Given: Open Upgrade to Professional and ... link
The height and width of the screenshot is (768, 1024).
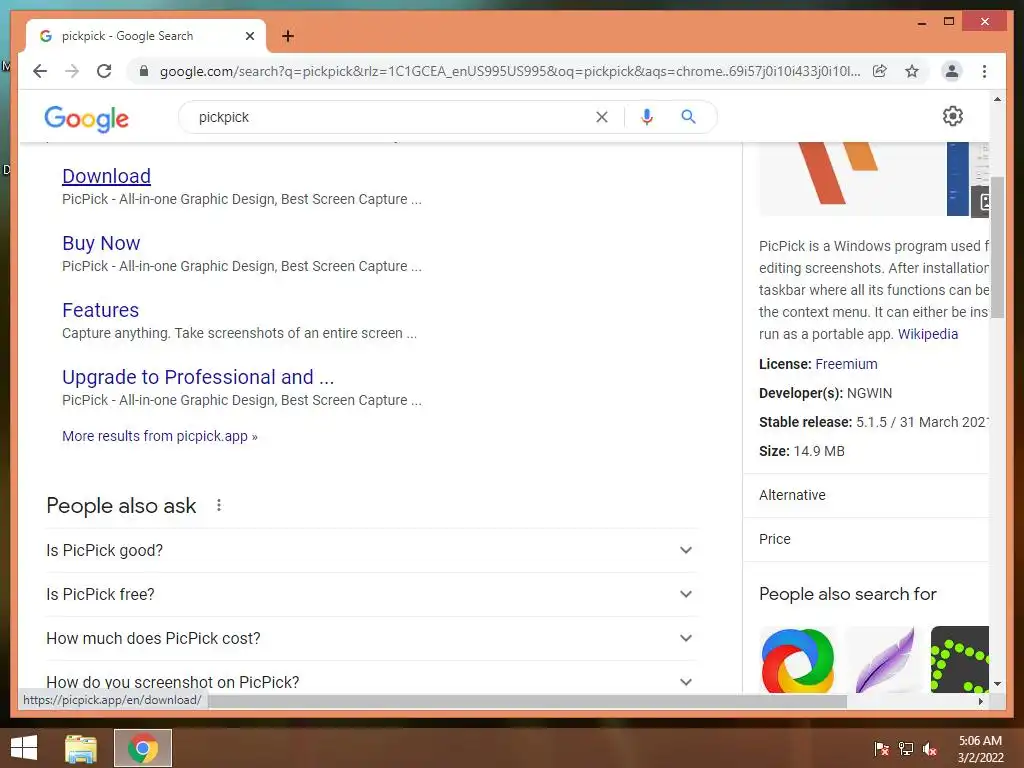Looking at the screenshot, I should (198, 377).
